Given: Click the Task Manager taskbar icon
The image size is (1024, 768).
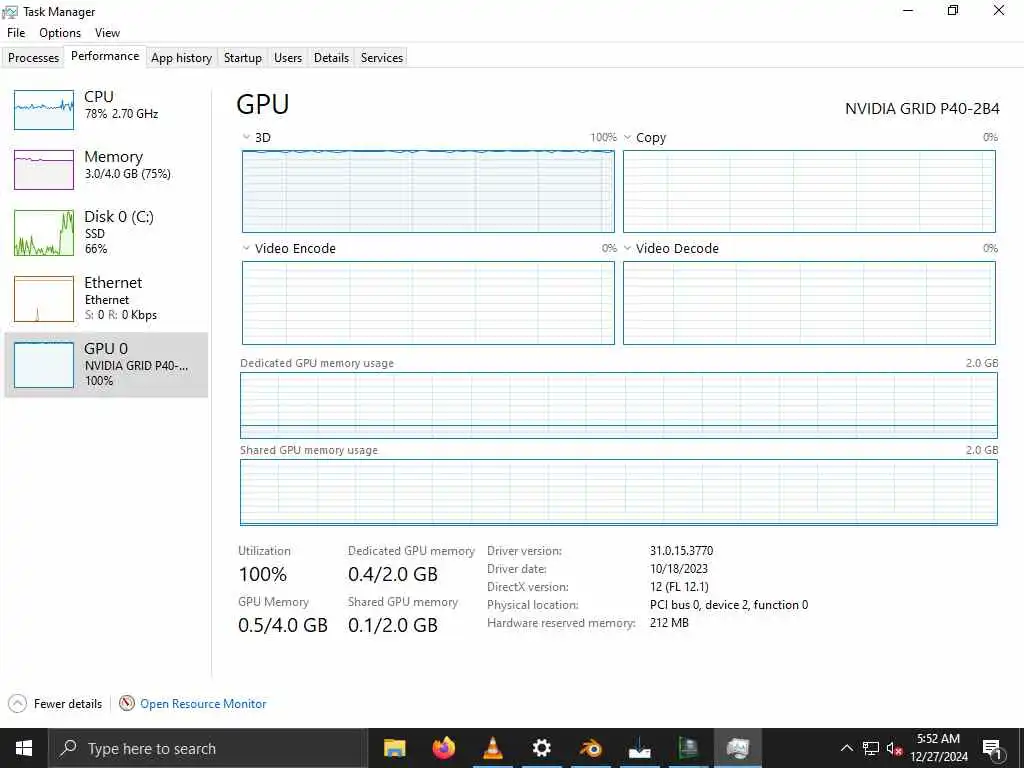Looking at the screenshot, I should [737, 748].
